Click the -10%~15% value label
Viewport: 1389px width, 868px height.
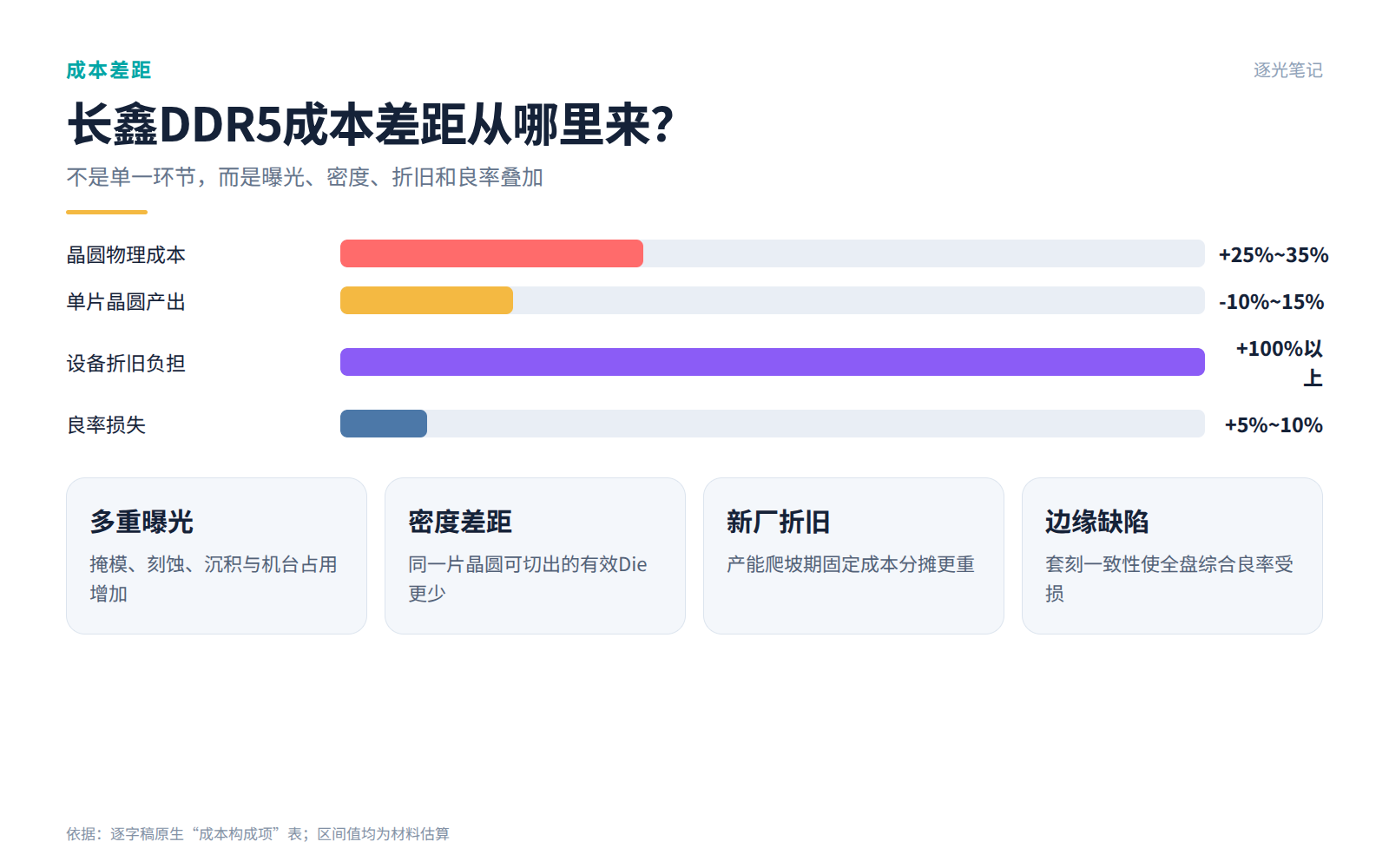click(x=1272, y=302)
